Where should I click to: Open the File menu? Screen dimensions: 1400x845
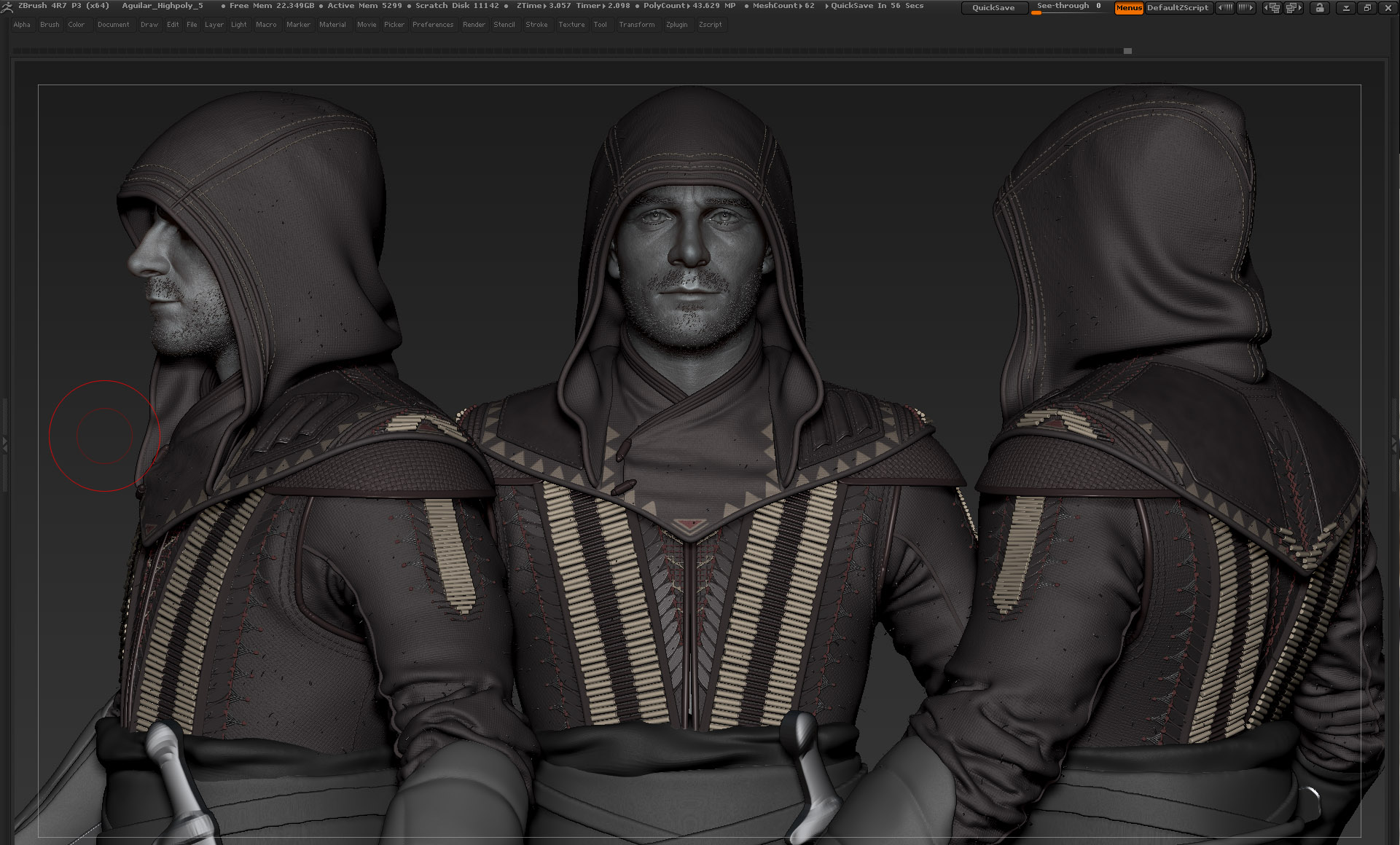click(192, 25)
